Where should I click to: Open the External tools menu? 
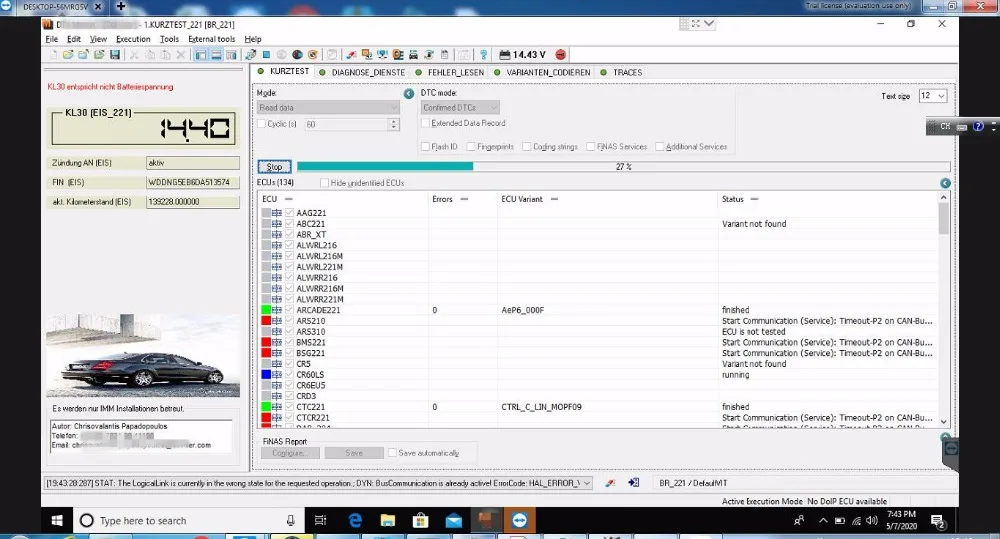coord(212,39)
